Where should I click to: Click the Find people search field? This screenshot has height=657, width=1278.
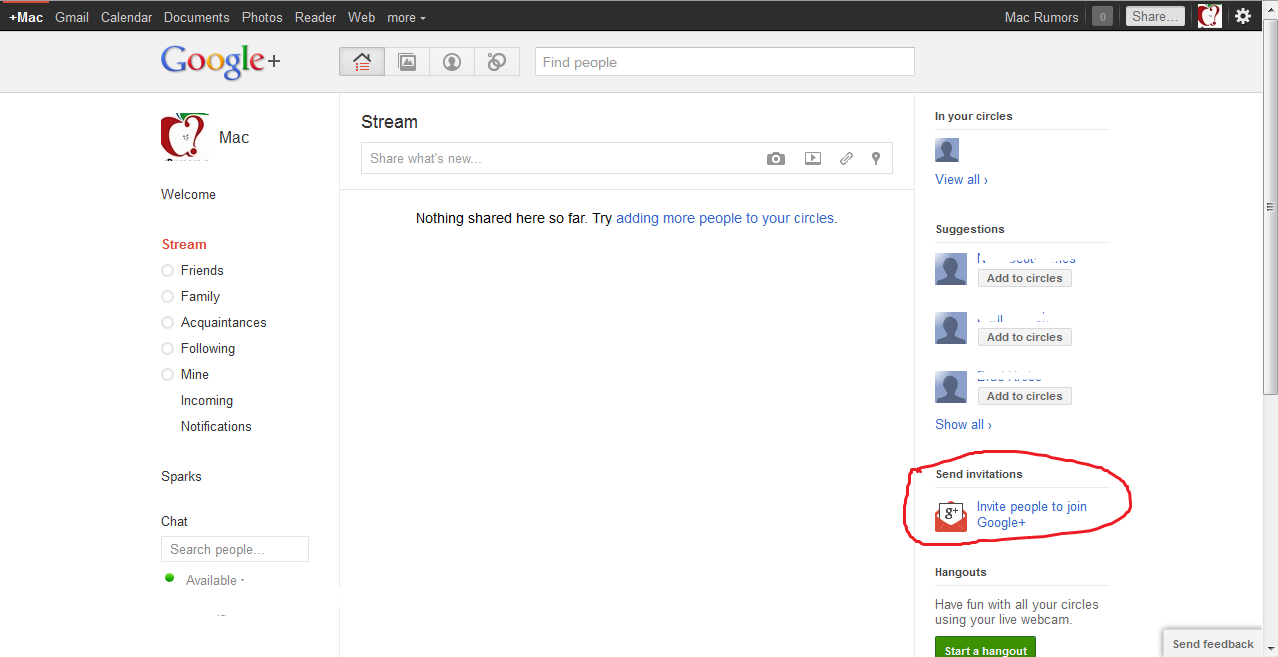[x=725, y=62]
